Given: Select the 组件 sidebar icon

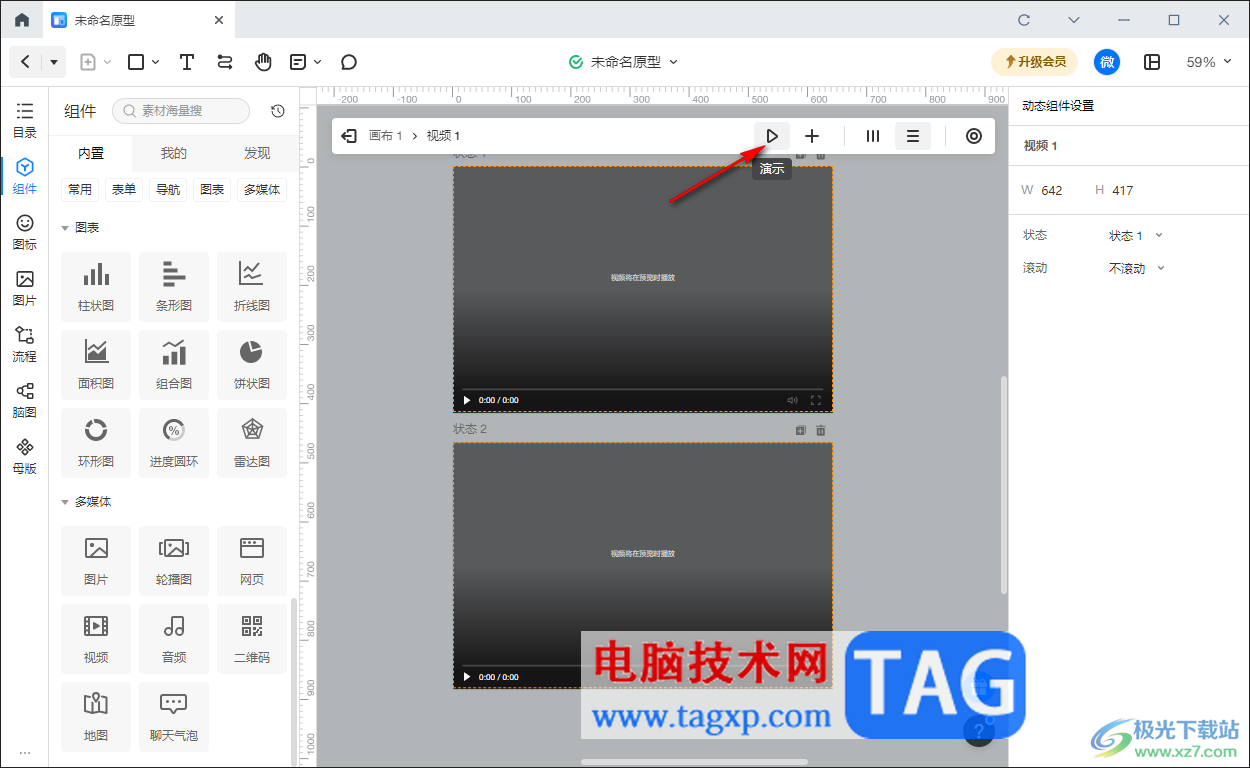Looking at the screenshot, I should click(25, 176).
